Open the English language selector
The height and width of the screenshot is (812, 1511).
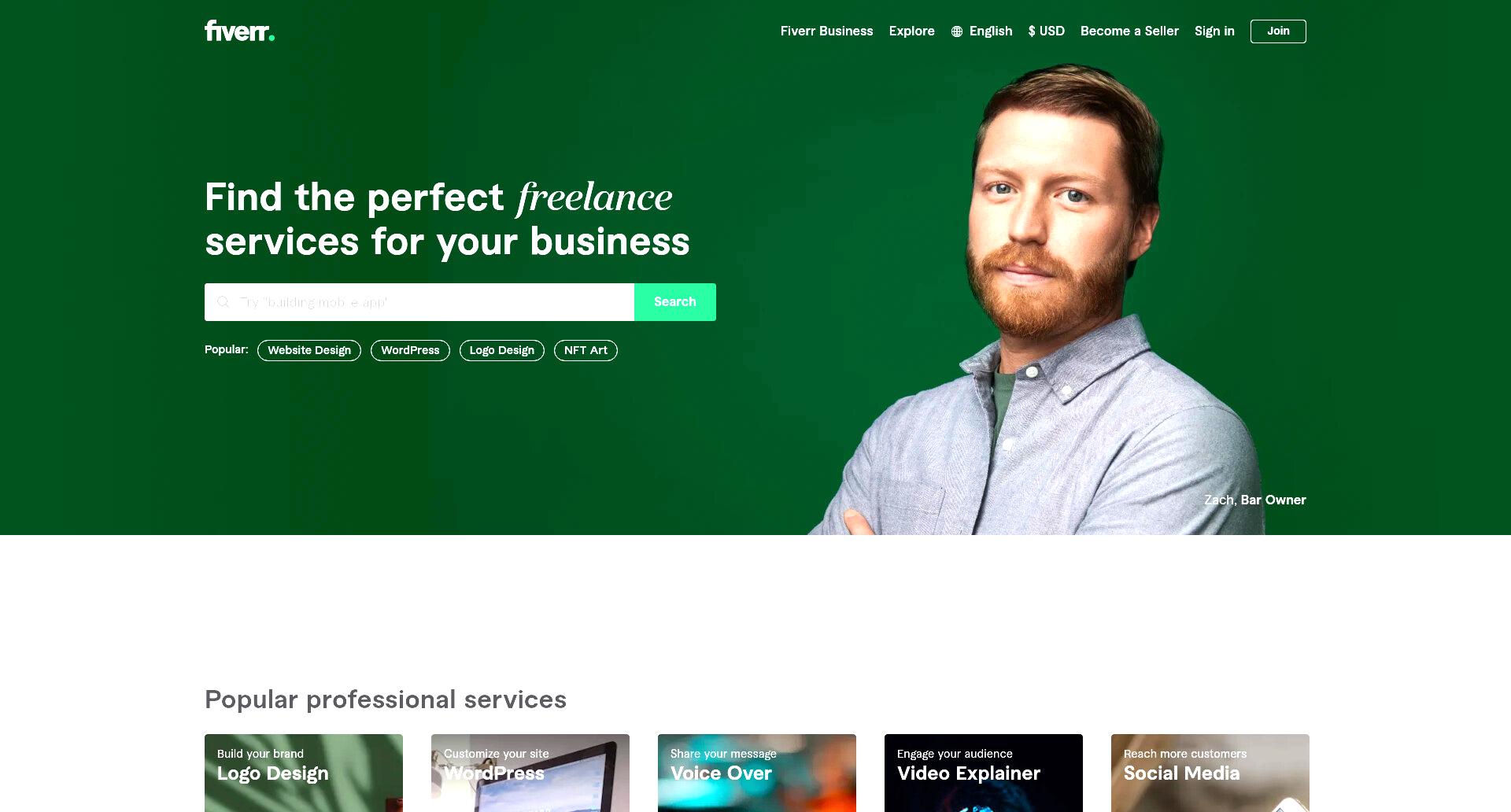[981, 31]
